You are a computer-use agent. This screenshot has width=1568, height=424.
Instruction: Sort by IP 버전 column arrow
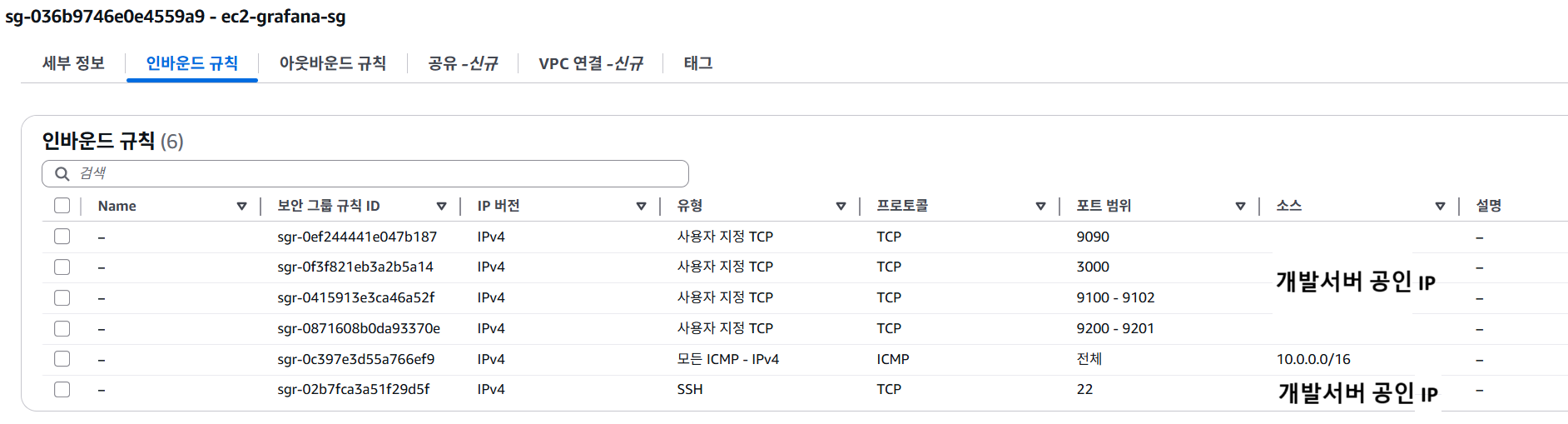[x=641, y=207]
